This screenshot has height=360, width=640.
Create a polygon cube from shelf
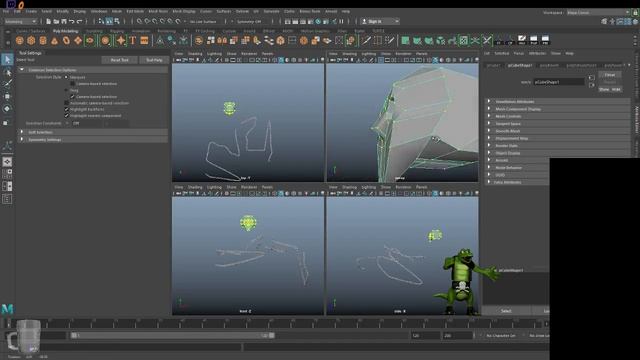click(31, 40)
